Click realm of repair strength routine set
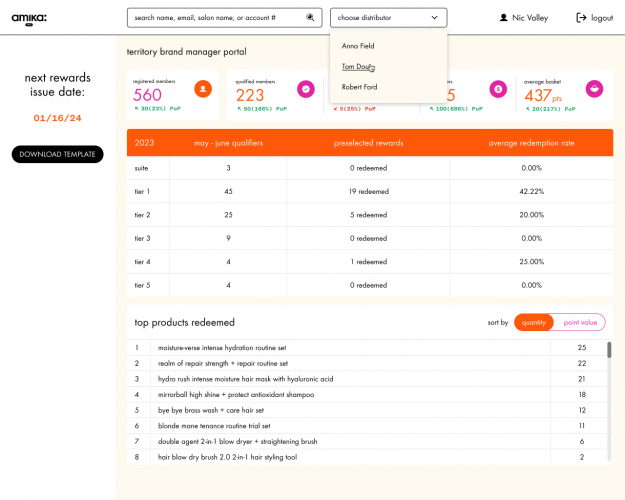Screen dimensions: 625x500 click(223, 363)
